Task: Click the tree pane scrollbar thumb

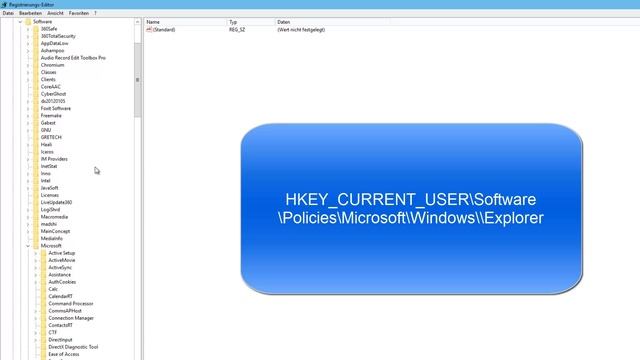Action: (138, 80)
